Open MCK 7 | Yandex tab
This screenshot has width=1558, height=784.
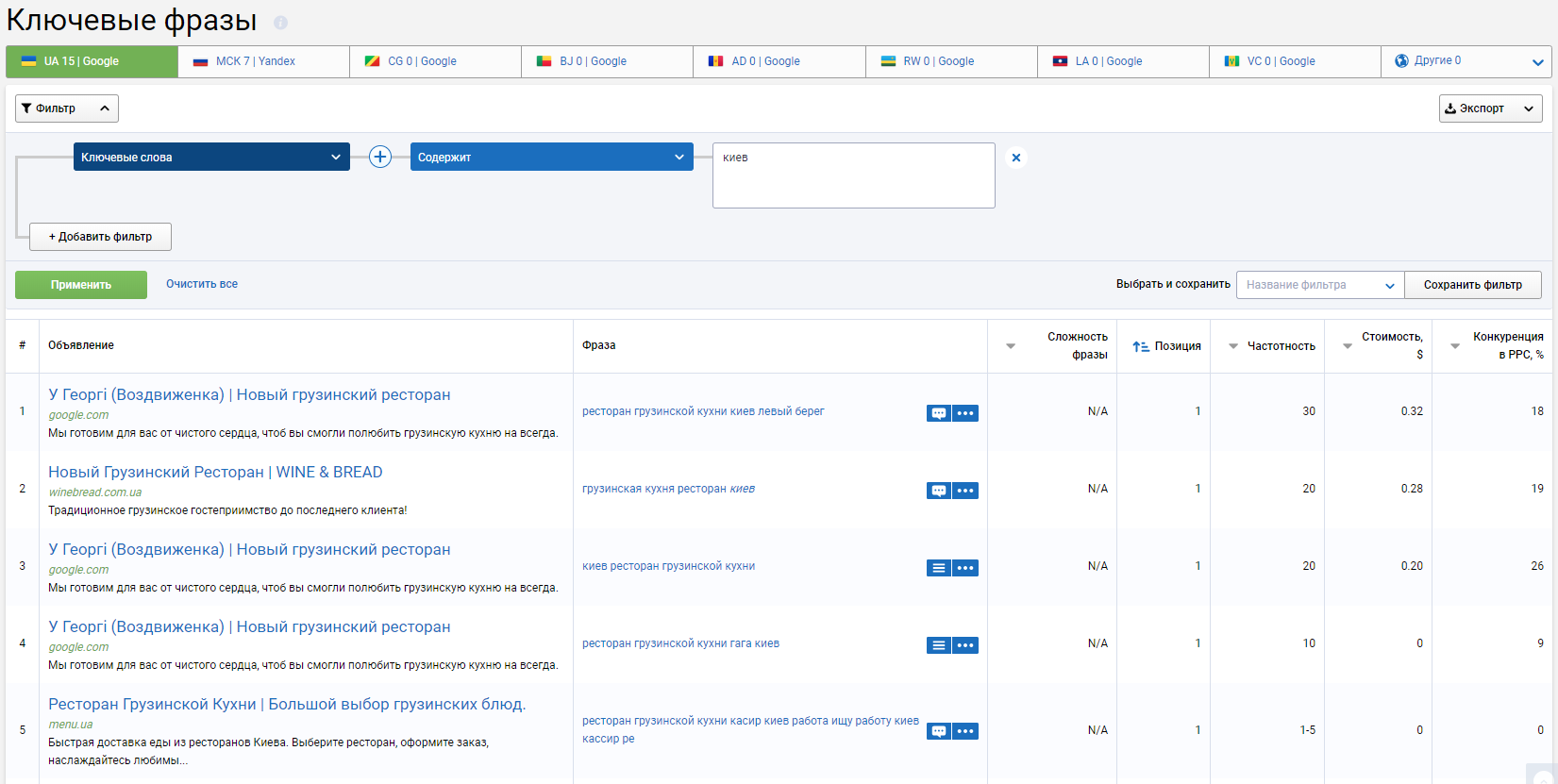[263, 61]
